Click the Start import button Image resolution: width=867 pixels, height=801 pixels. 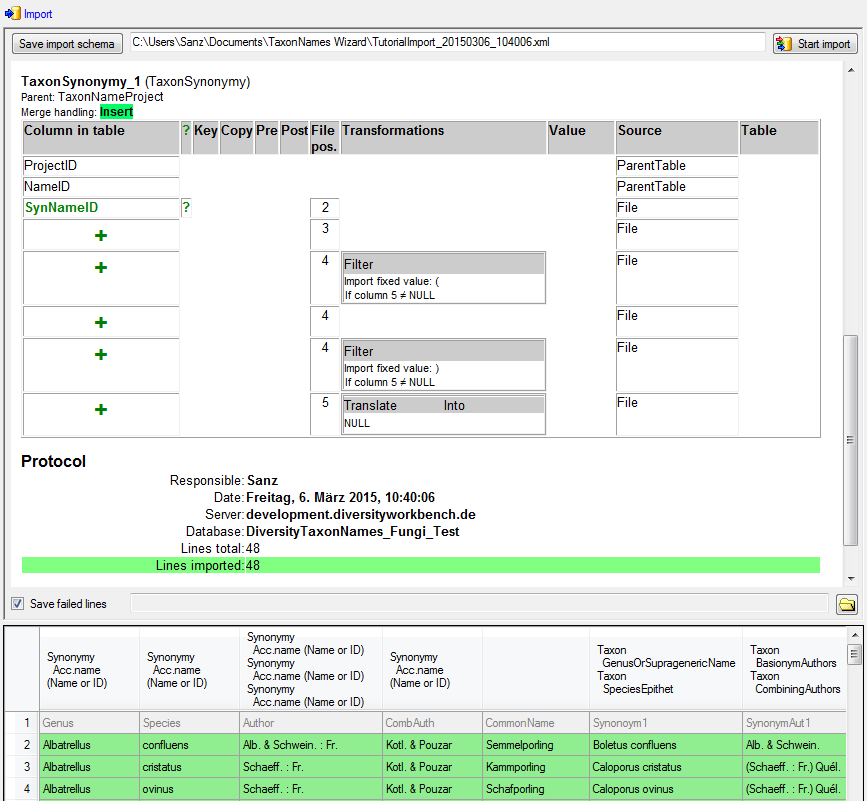[815, 44]
